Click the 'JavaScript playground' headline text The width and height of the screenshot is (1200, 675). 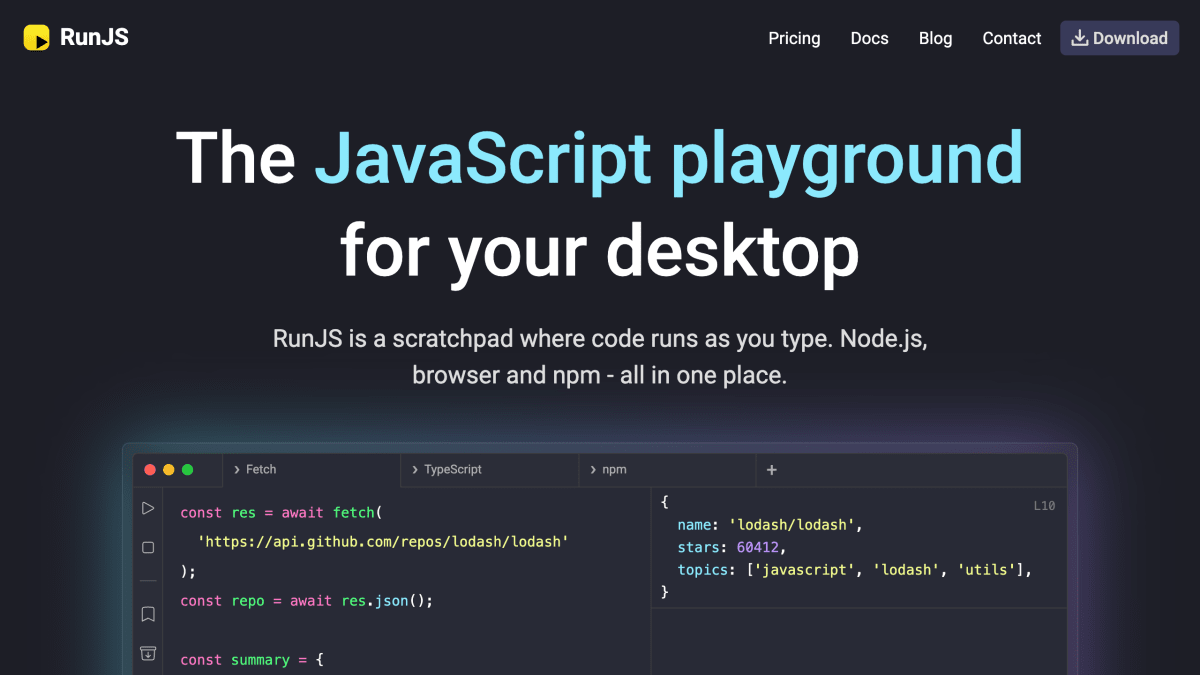tap(669, 160)
